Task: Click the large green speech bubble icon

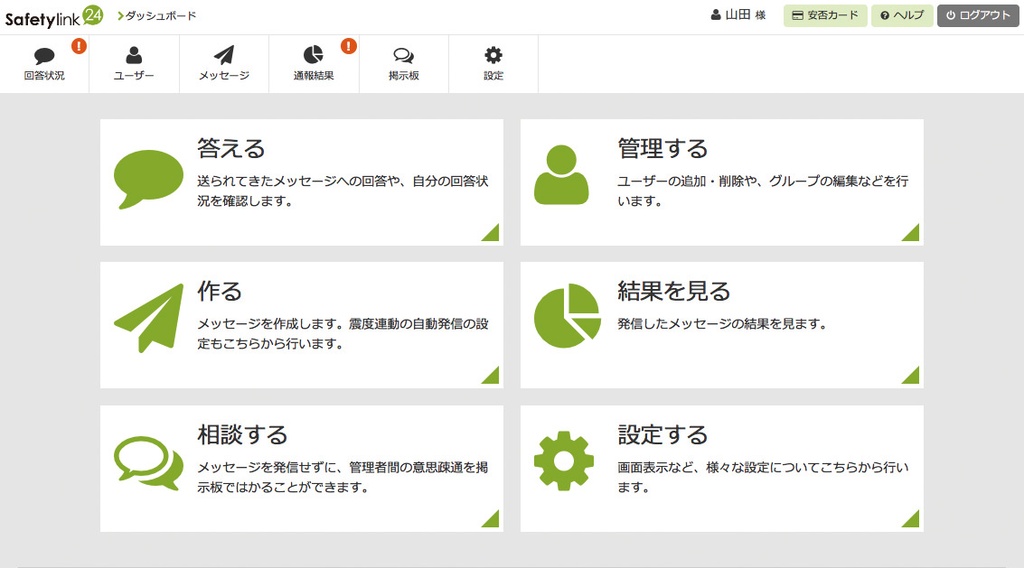Action: click(148, 180)
